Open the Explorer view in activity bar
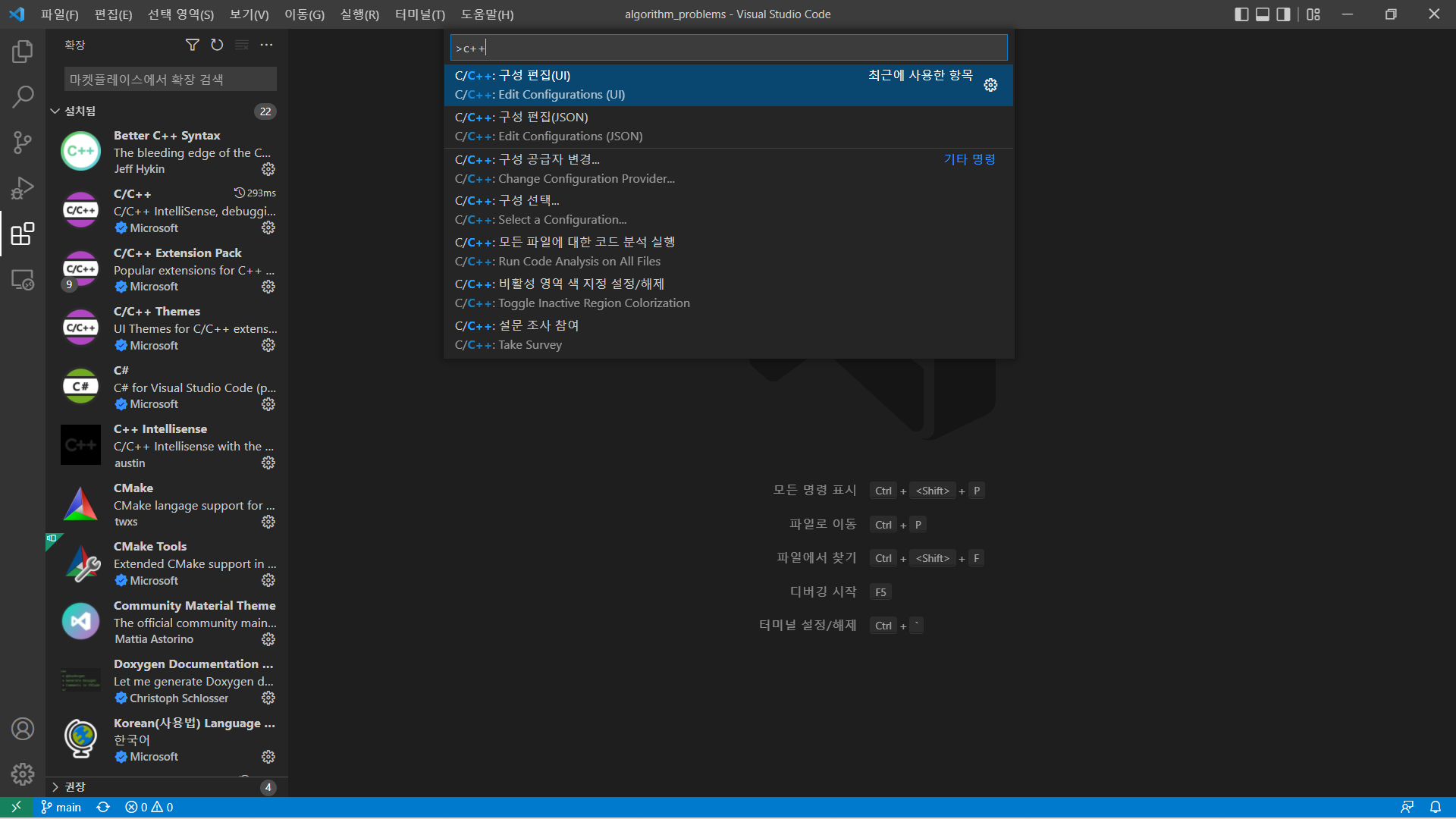 (x=23, y=52)
